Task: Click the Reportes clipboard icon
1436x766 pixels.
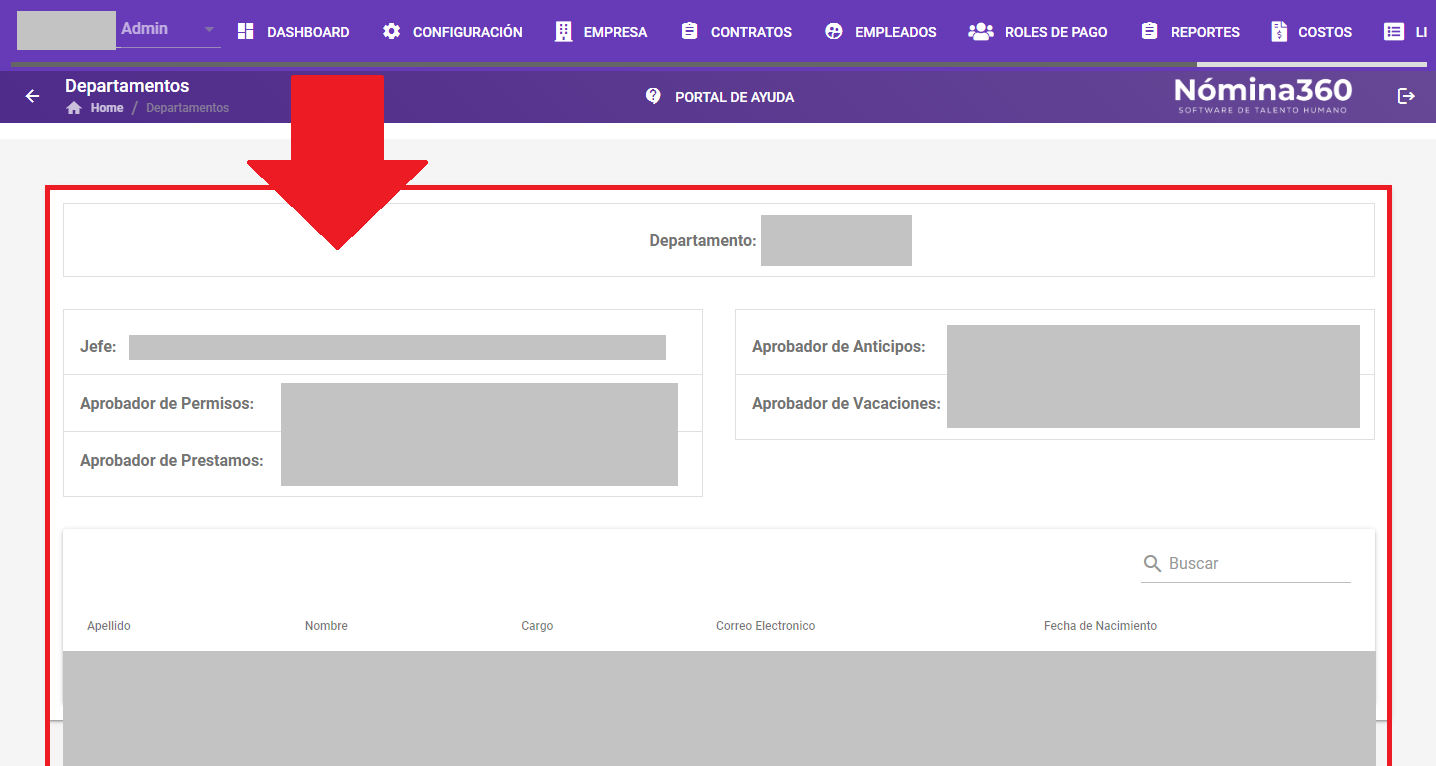Action: 1149,31
